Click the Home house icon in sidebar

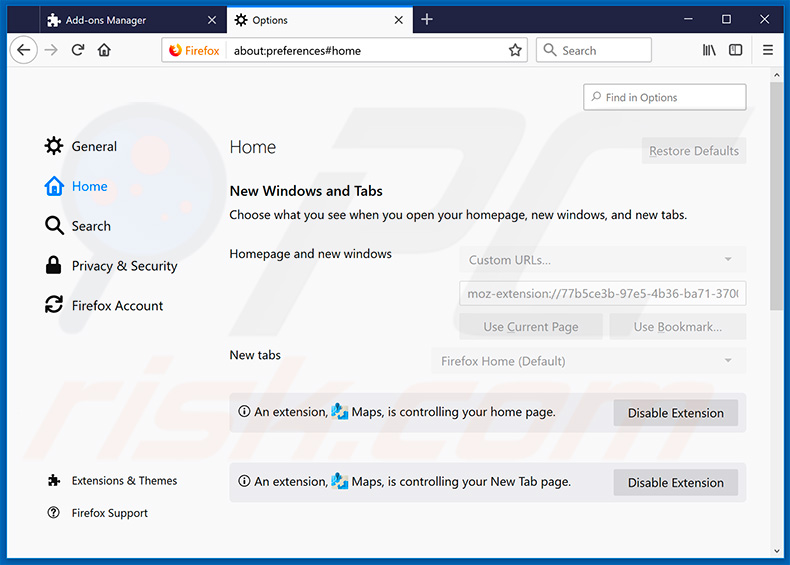coord(54,186)
